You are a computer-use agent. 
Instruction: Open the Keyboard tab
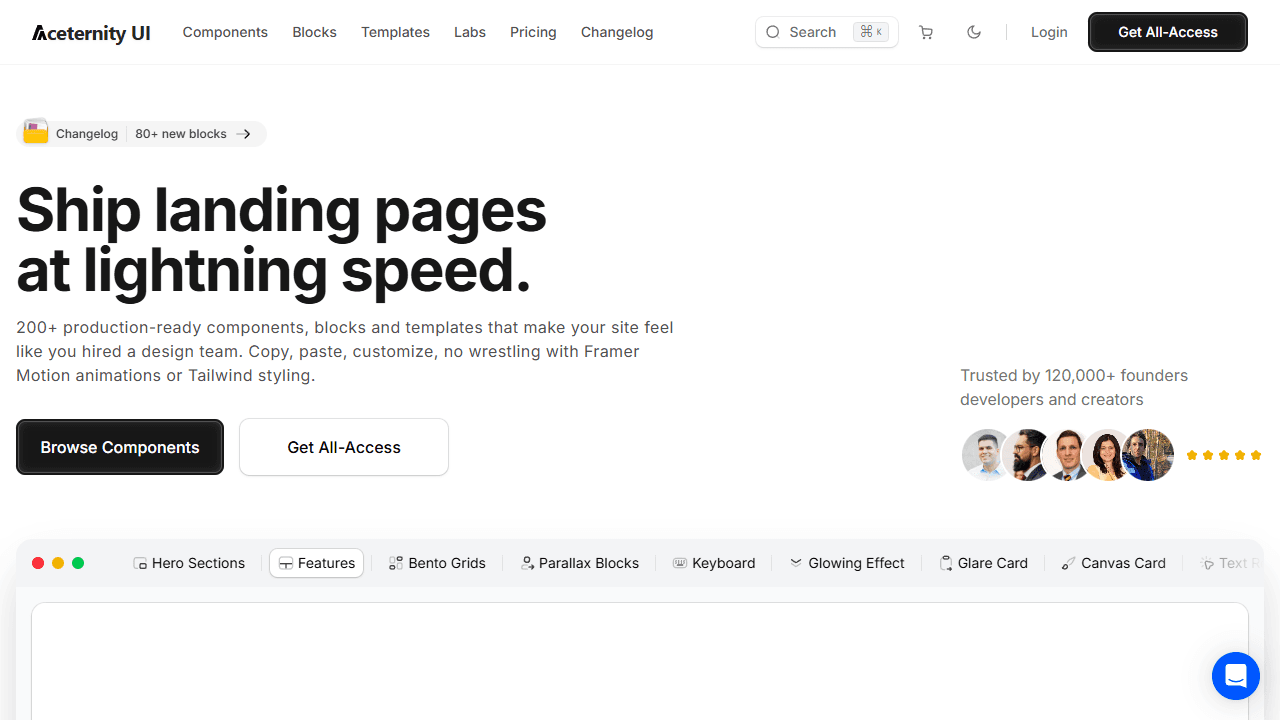(714, 563)
